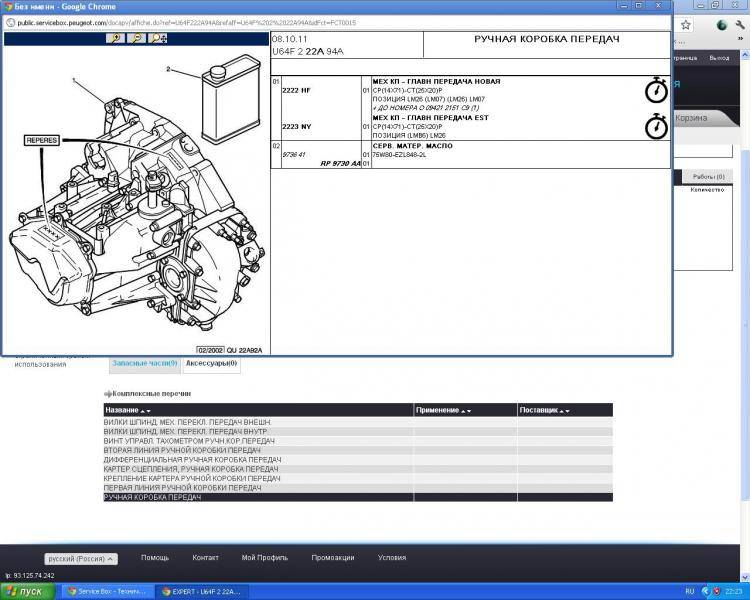The image size is (750, 600).
Task: Switch to Запасные части tab
Action: [144, 363]
